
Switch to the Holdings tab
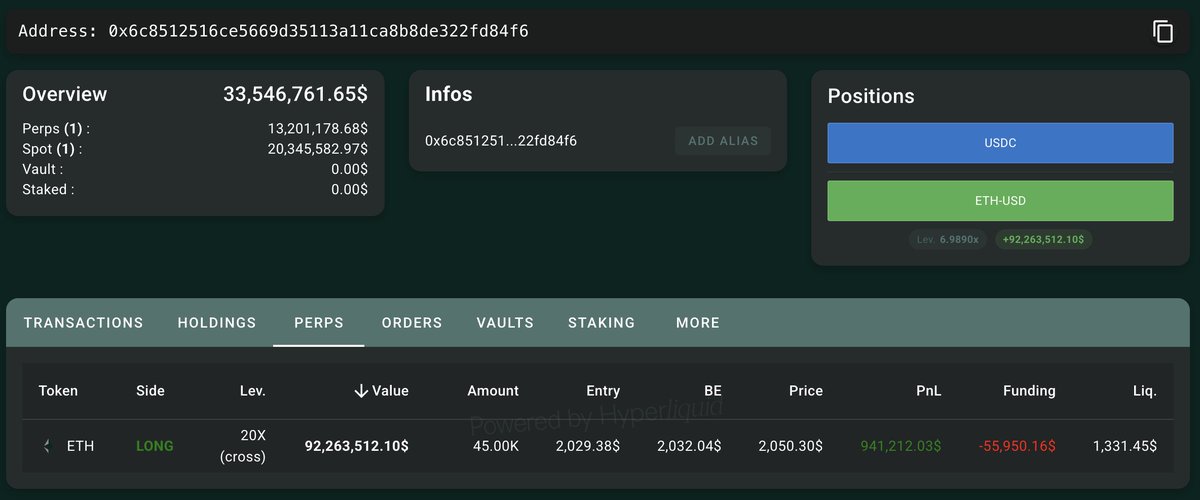point(217,323)
